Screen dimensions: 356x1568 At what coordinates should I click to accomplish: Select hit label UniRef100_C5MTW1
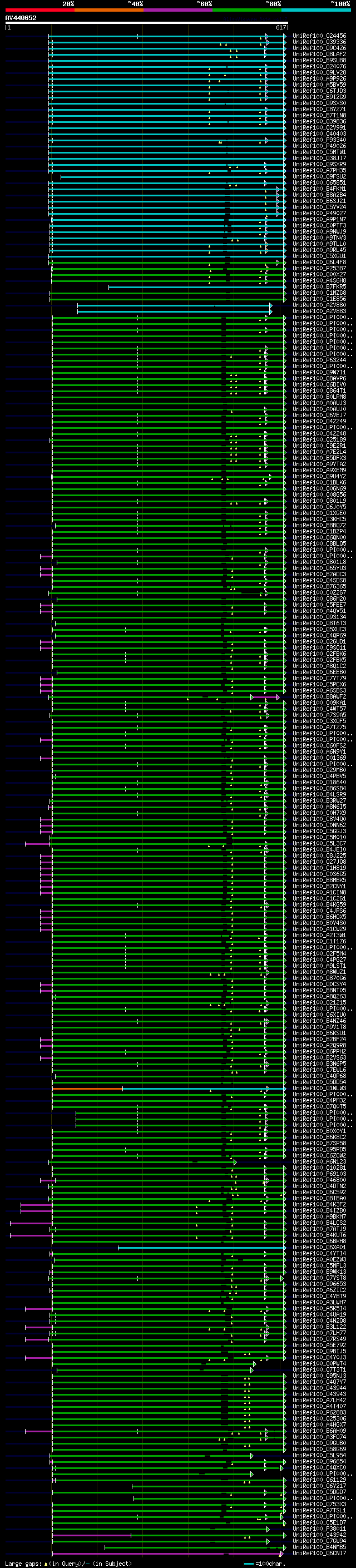point(319,152)
